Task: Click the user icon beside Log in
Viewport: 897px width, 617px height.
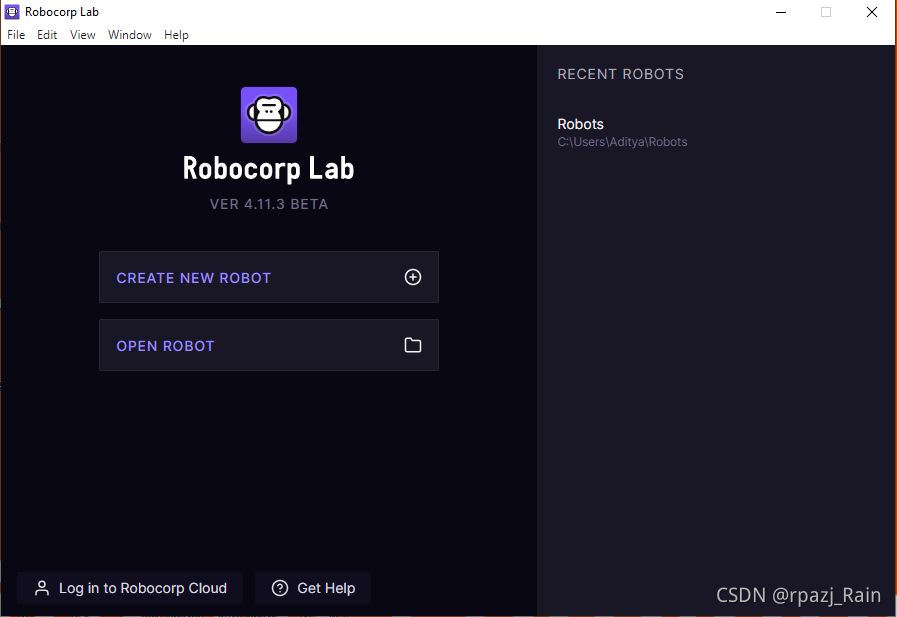Action: [42, 588]
